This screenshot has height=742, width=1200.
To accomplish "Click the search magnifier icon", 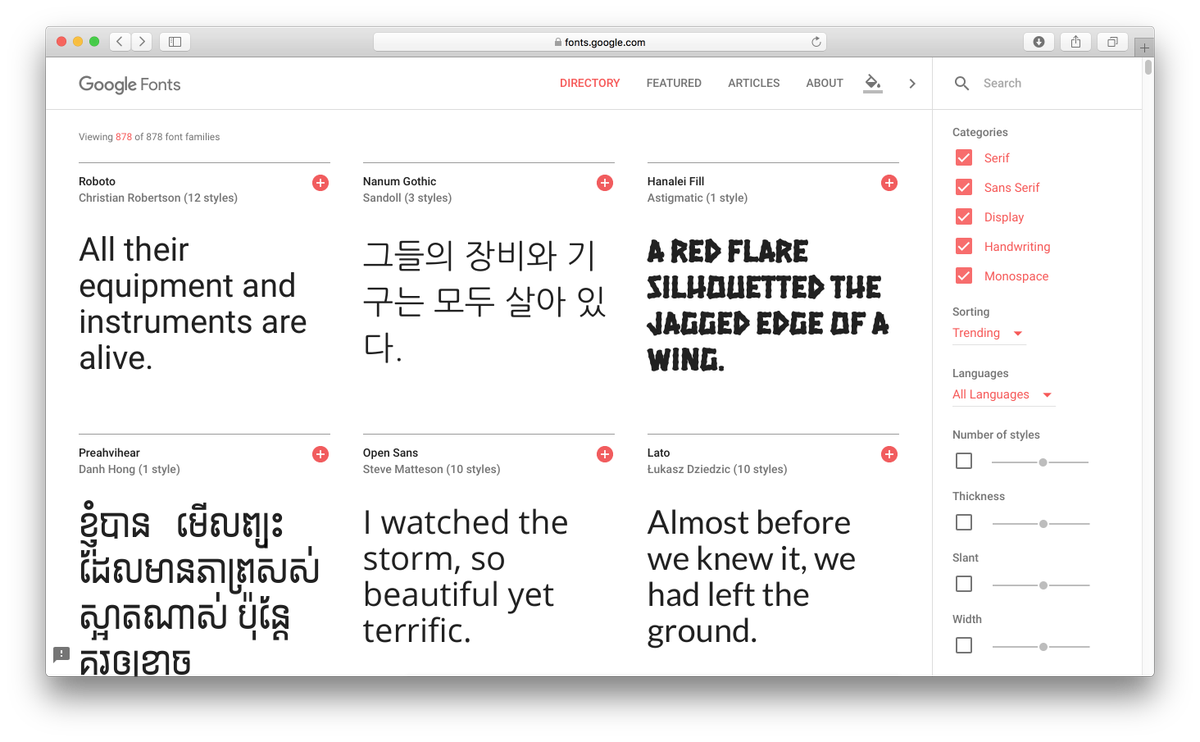I will pyautogui.click(x=962, y=84).
